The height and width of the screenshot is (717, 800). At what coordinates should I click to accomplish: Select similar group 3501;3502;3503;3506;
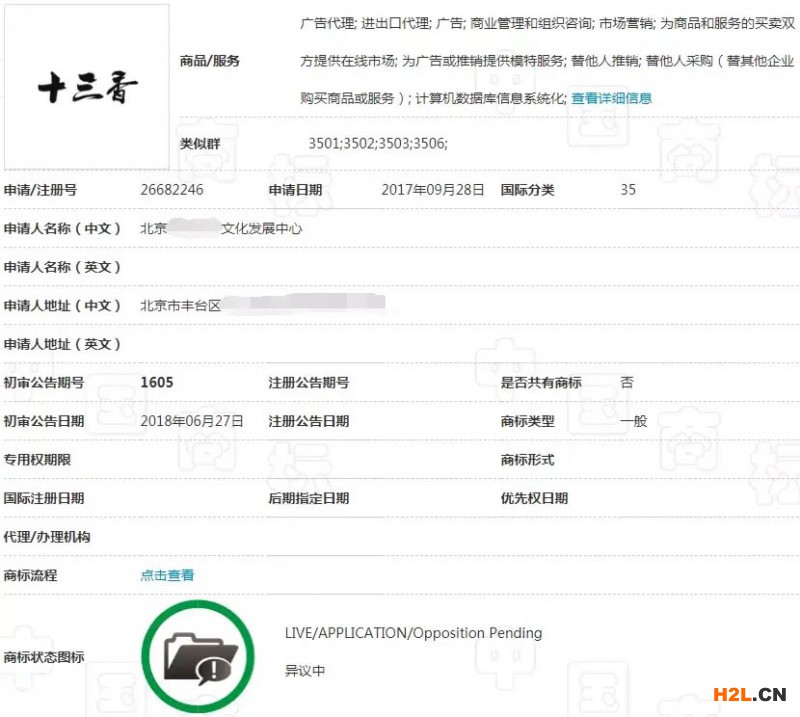(378, 143)
